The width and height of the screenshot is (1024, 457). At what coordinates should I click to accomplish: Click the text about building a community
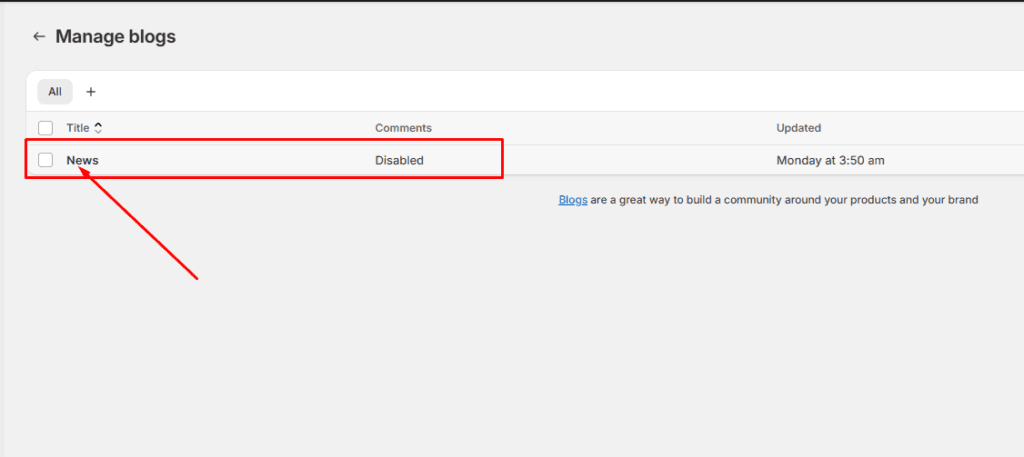point(784,200)
